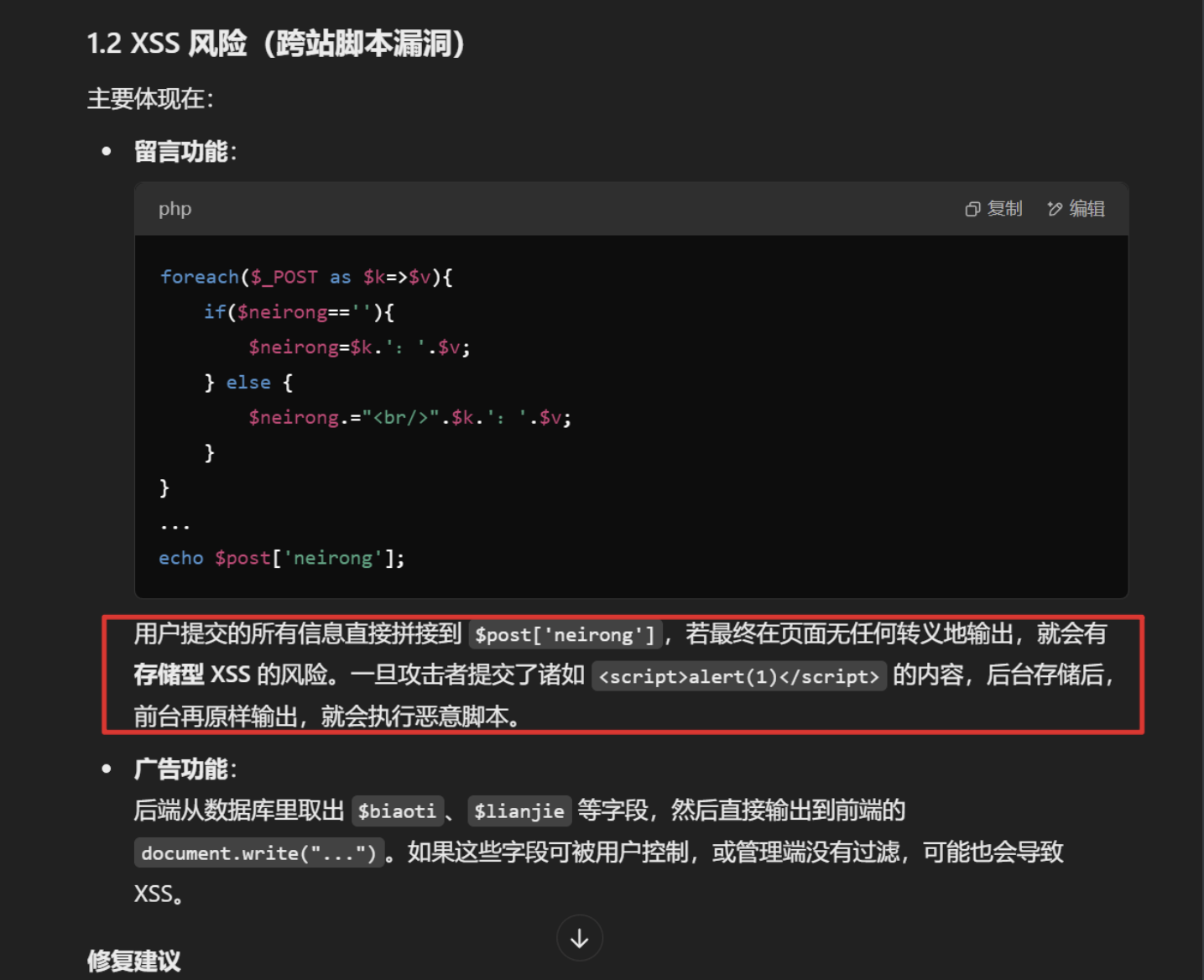
Task: Click the downward arrow button to scroll down
Action: coord(579,937)
